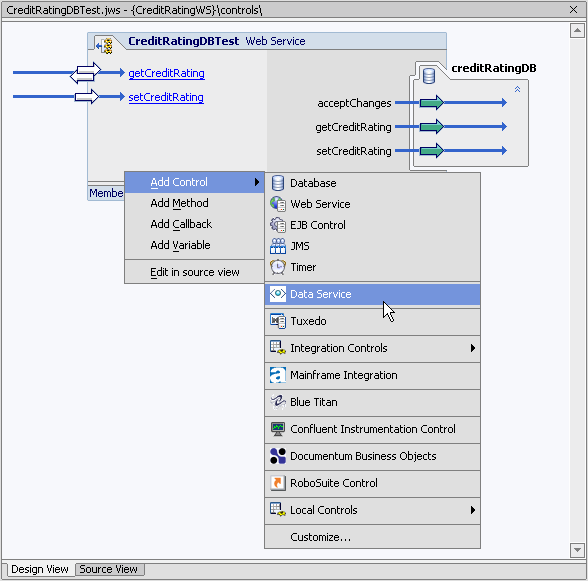Click the green arrow beside control getCreditRating
This screenshot has width=588, height=581.
point(432,127)
